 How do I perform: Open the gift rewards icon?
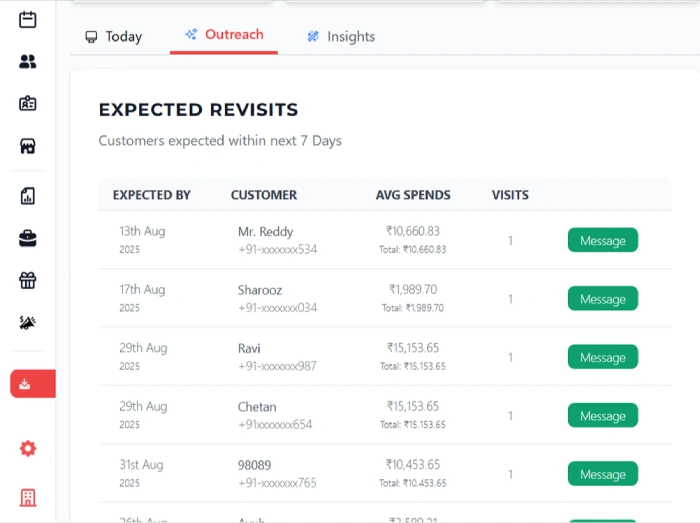click(x=28, y=280)
